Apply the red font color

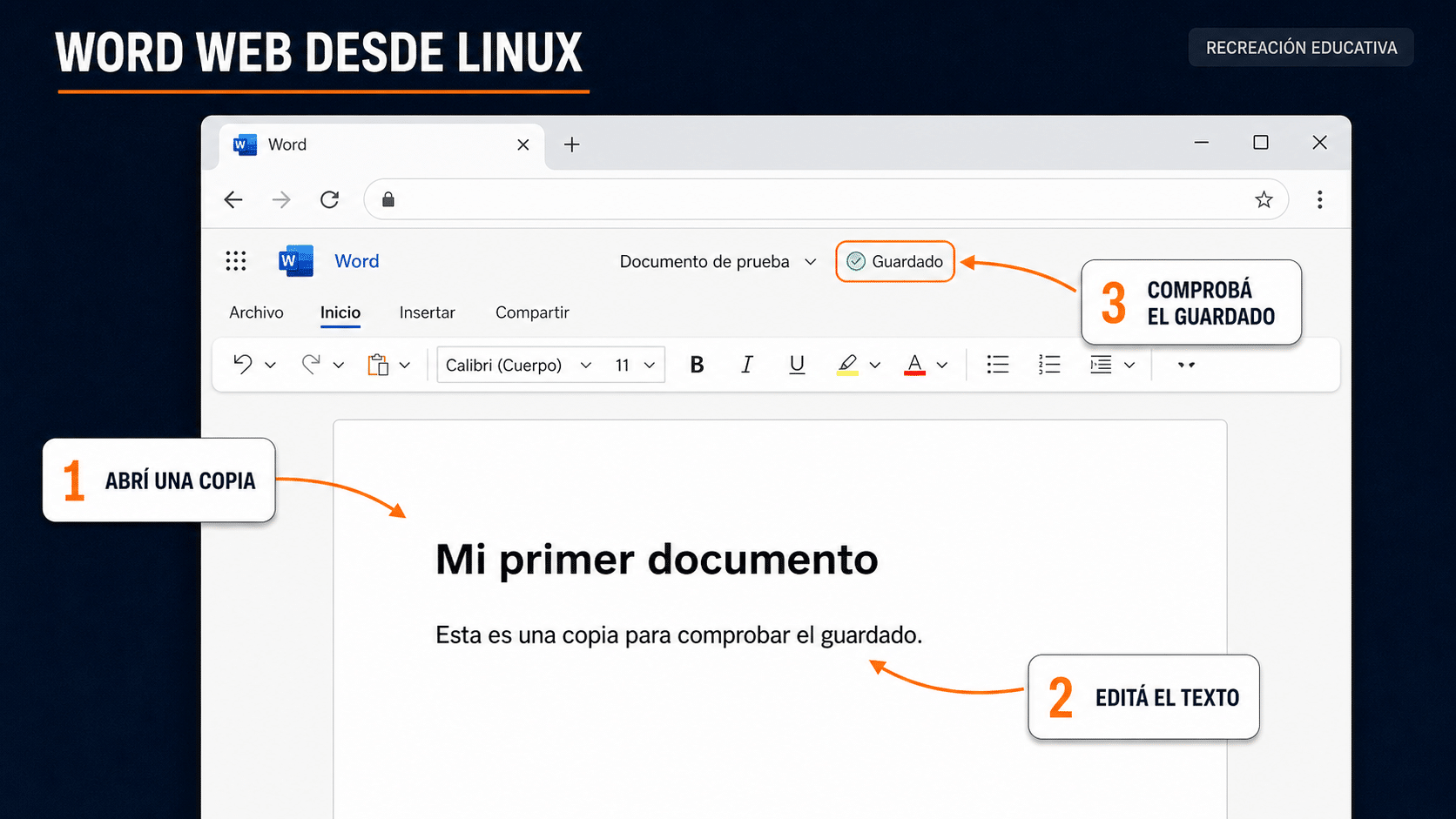(914, 365)
